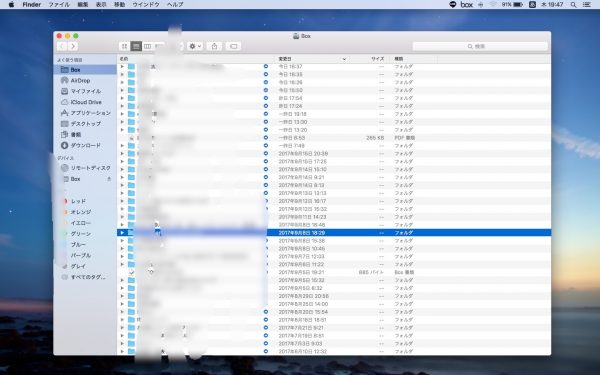
Task: Open the action gear menu
Action: (195, 46)
